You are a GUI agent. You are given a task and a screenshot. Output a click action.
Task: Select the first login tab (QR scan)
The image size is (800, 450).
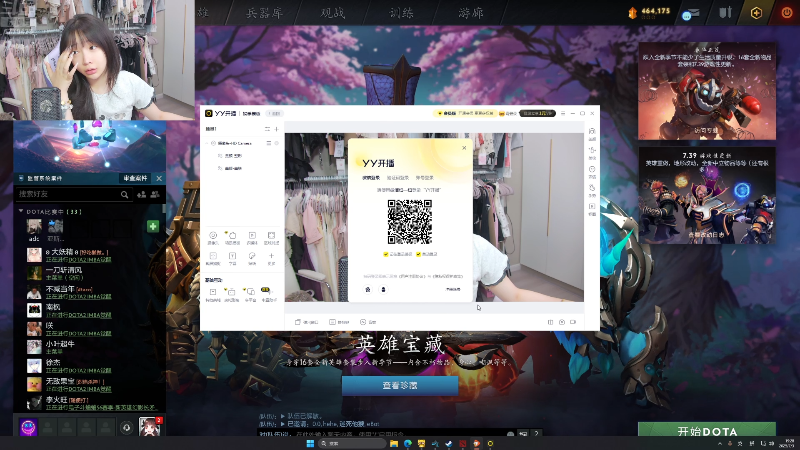[x=371, y=178]
